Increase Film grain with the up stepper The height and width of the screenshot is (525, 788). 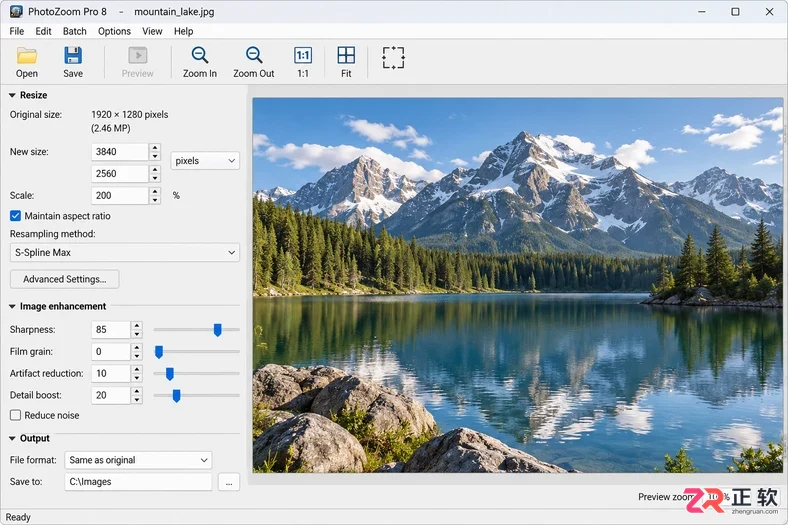point(137,348)
